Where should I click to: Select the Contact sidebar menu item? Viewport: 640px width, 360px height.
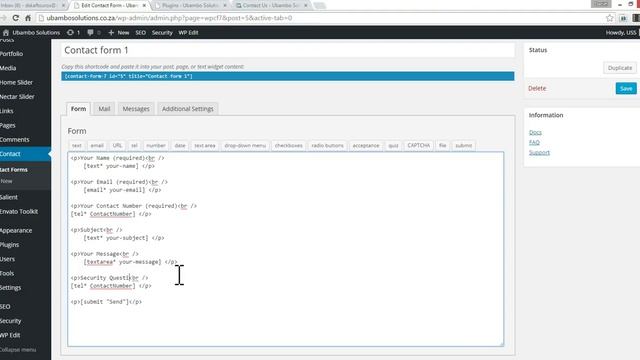pos(24,153)
